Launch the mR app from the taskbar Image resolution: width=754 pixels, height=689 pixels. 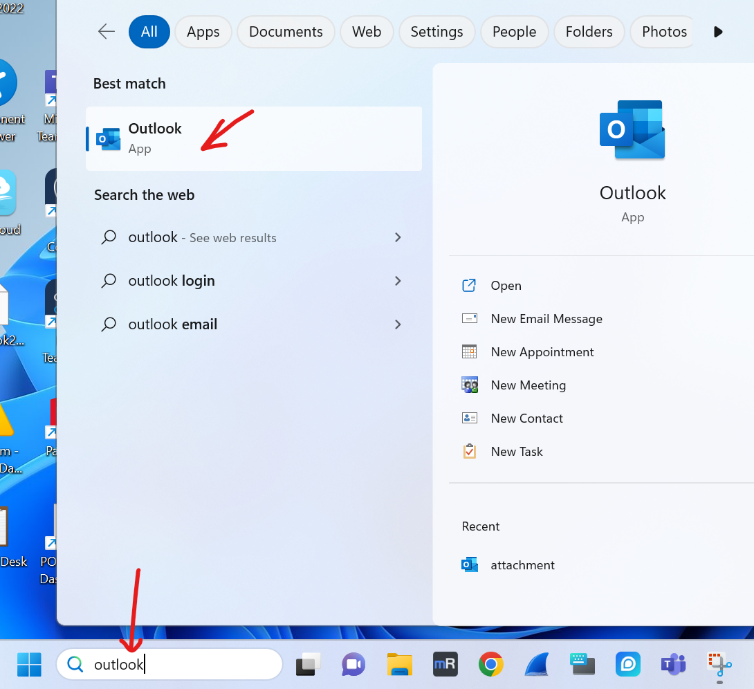(x=445, y=664)
